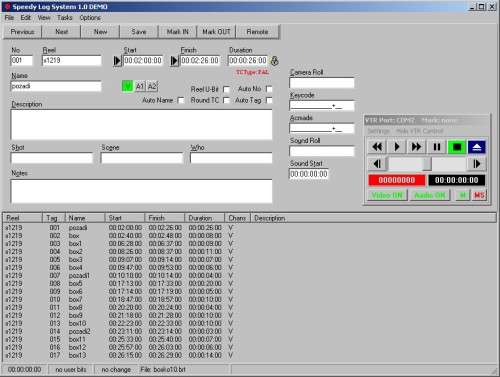Step one frame forward in VTR

[x=477, y=164]
